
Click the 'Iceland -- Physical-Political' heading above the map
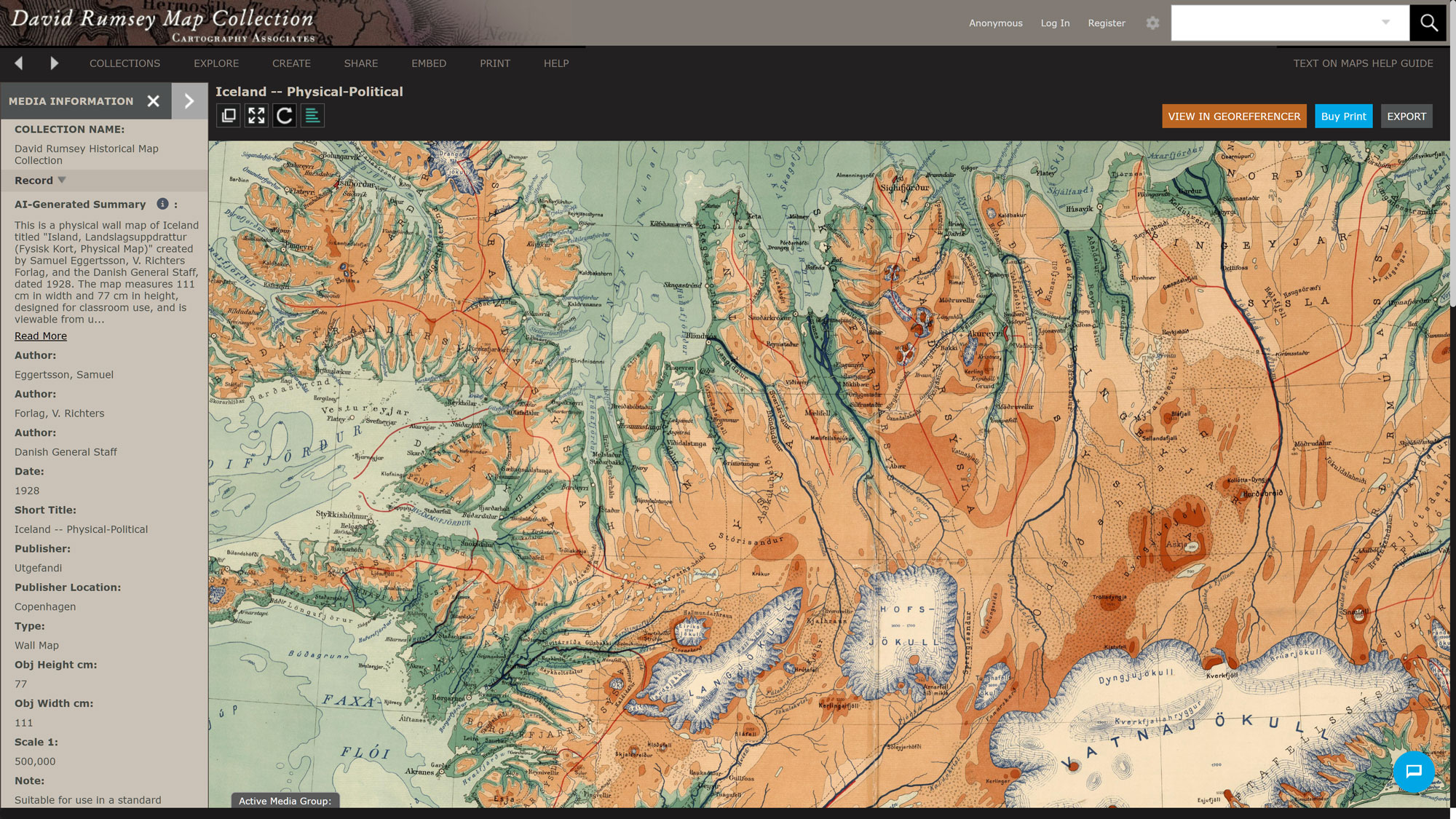coord(309,92)
